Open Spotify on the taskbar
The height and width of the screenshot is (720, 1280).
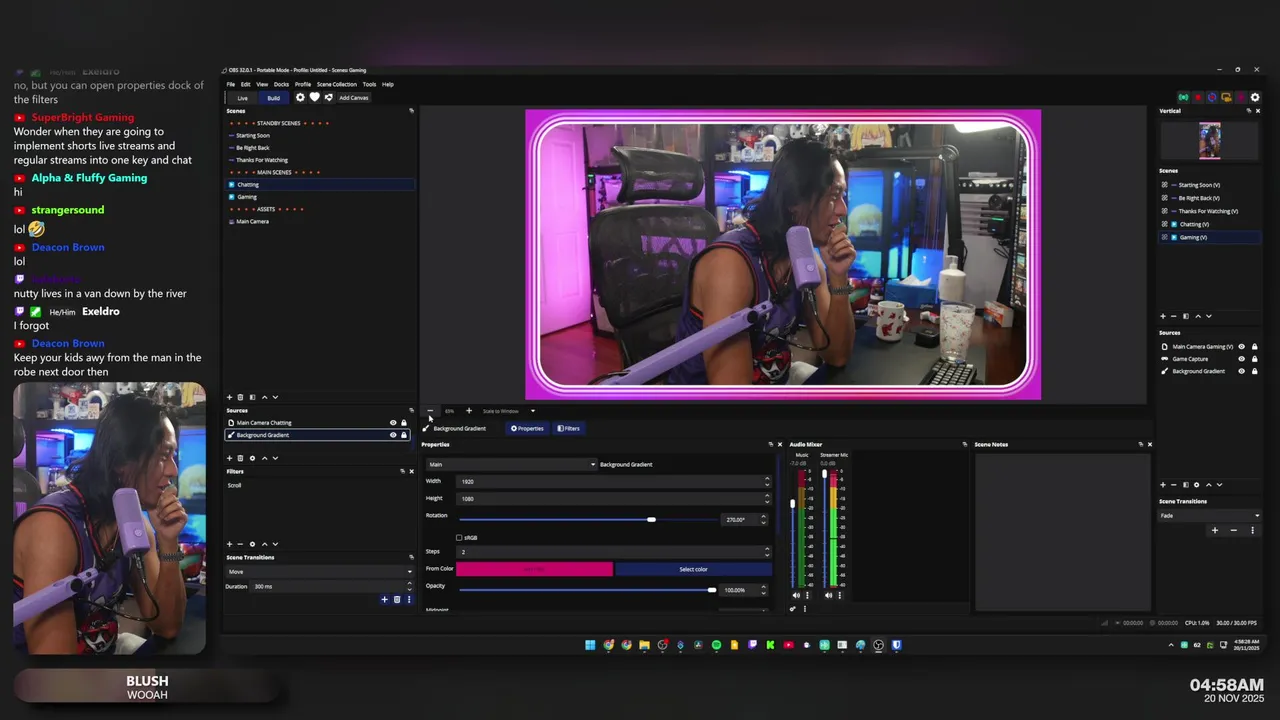716,645
